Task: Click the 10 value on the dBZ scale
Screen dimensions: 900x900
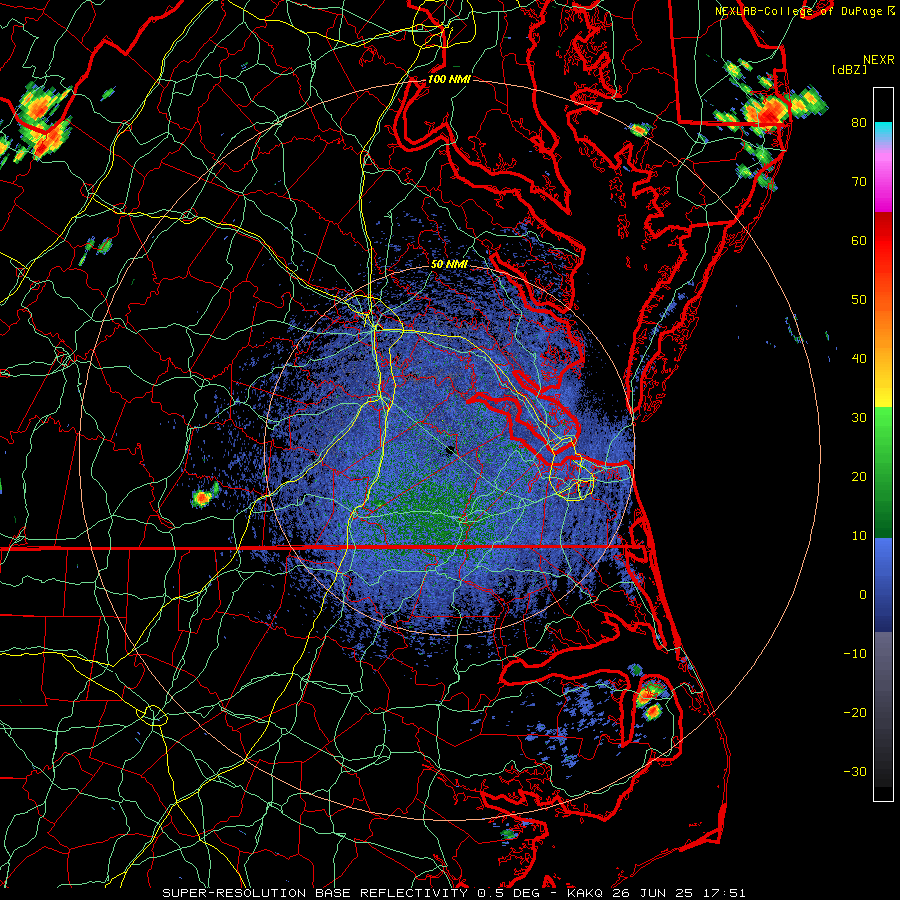Action: 859,536
